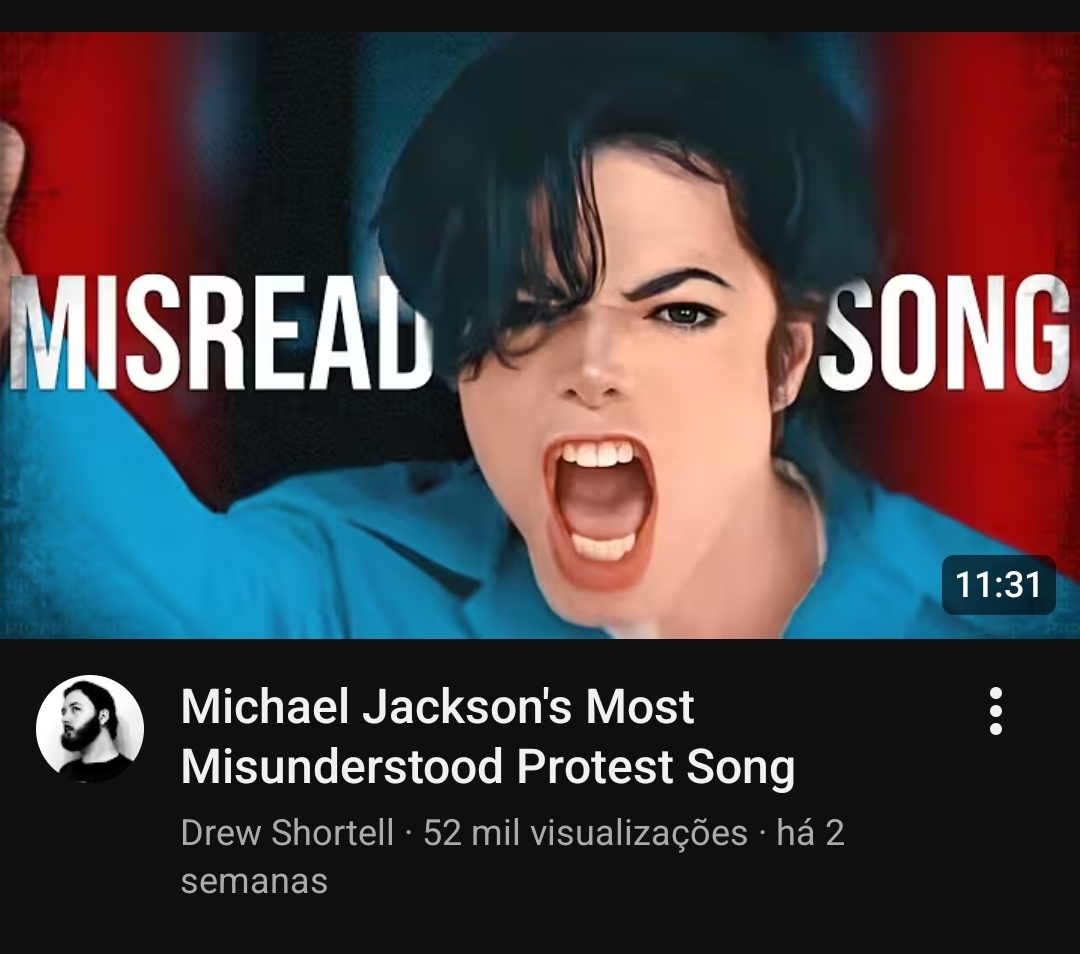Click the word "semanas" in metadata line
1080x954 pixels.
pos(254,880)
